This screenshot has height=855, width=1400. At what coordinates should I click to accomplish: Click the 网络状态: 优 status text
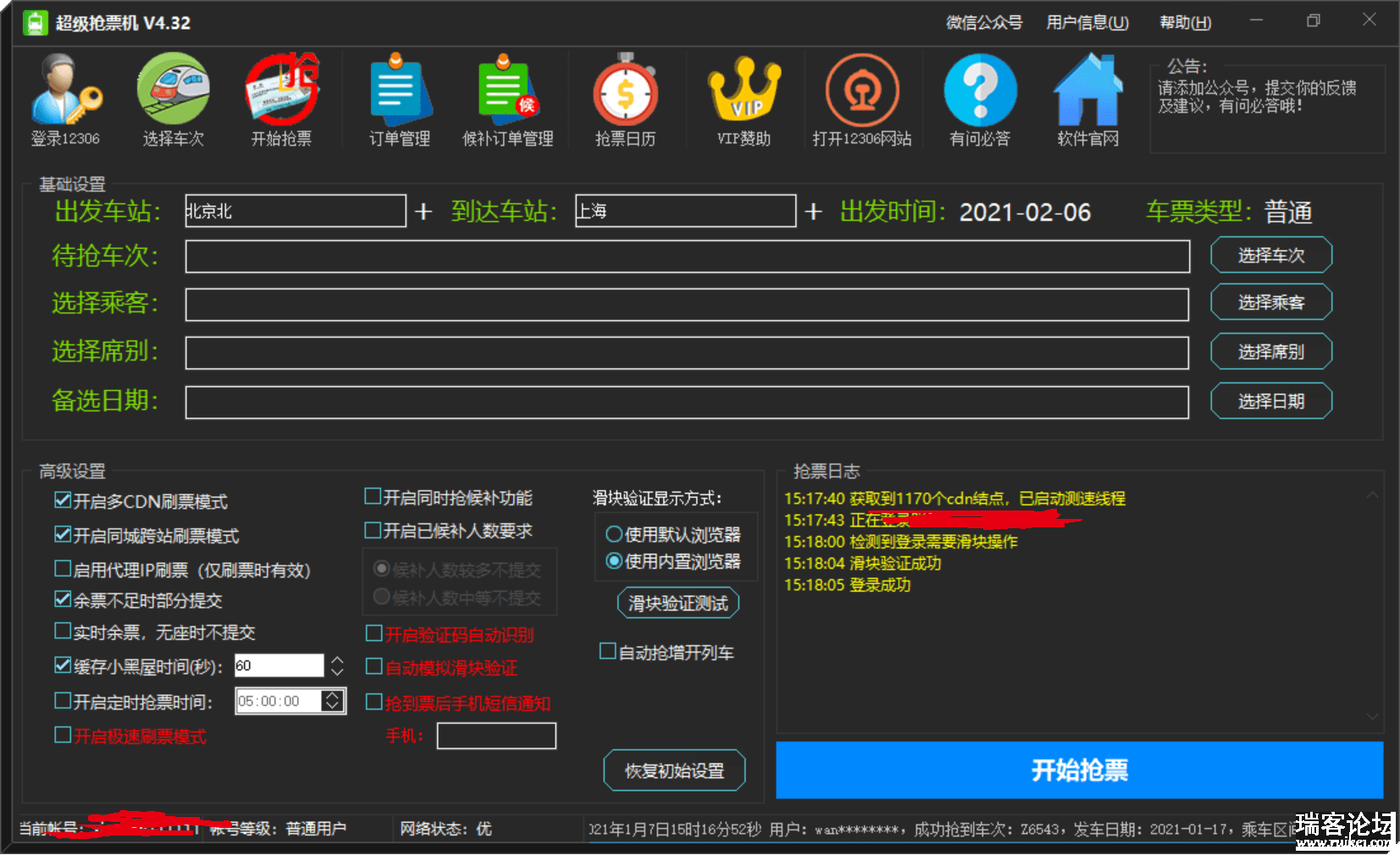(445, 829)
